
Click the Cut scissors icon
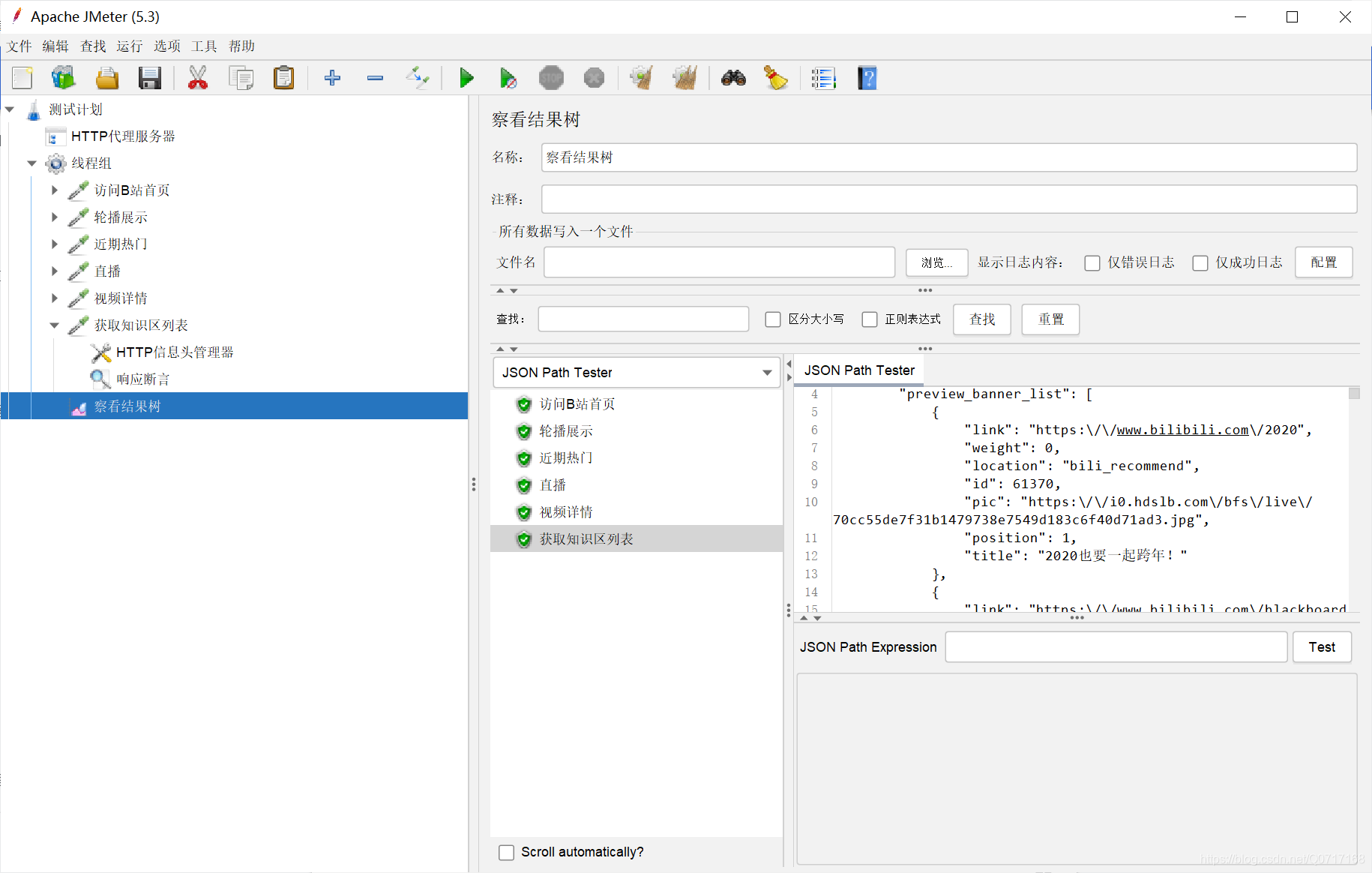coord(198,78)
